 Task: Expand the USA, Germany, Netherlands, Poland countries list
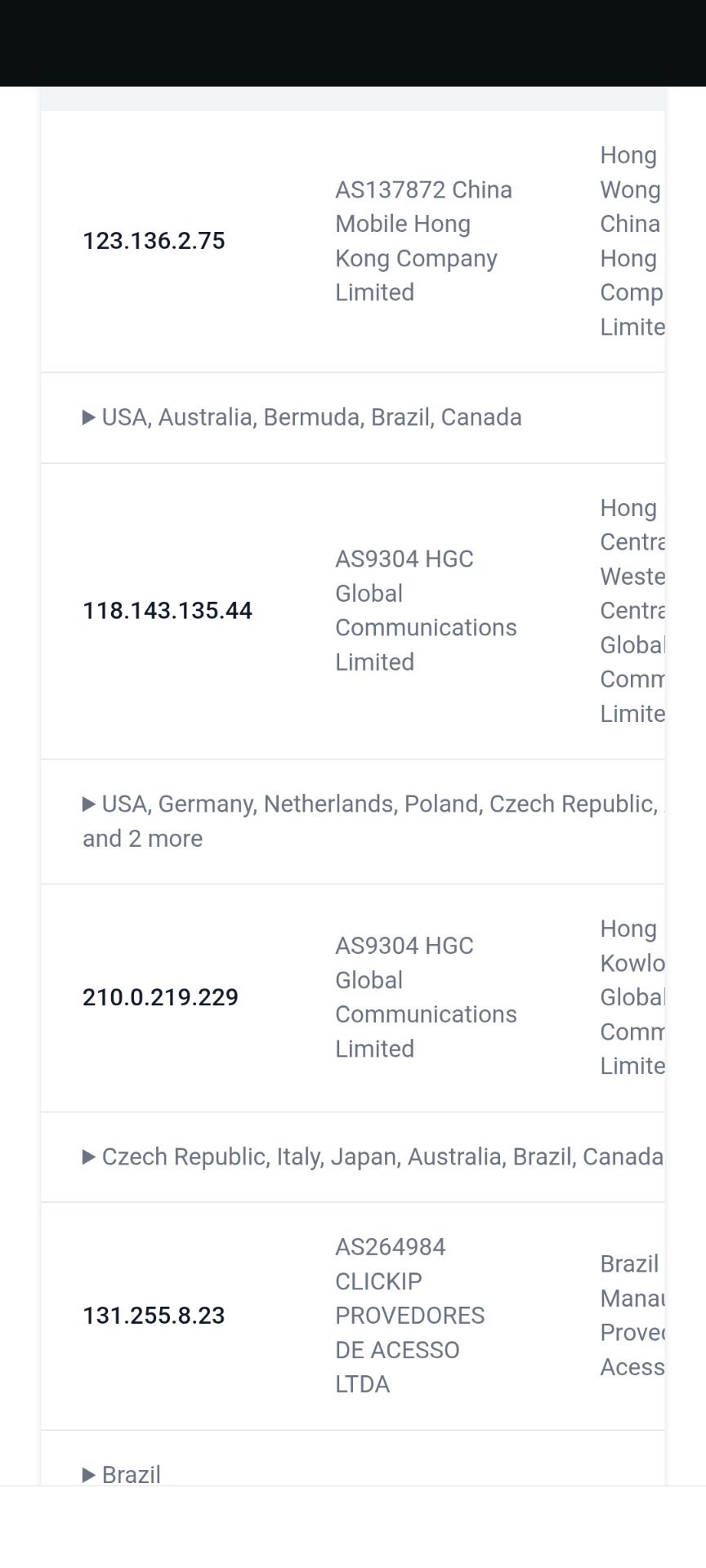click(368, 804)
